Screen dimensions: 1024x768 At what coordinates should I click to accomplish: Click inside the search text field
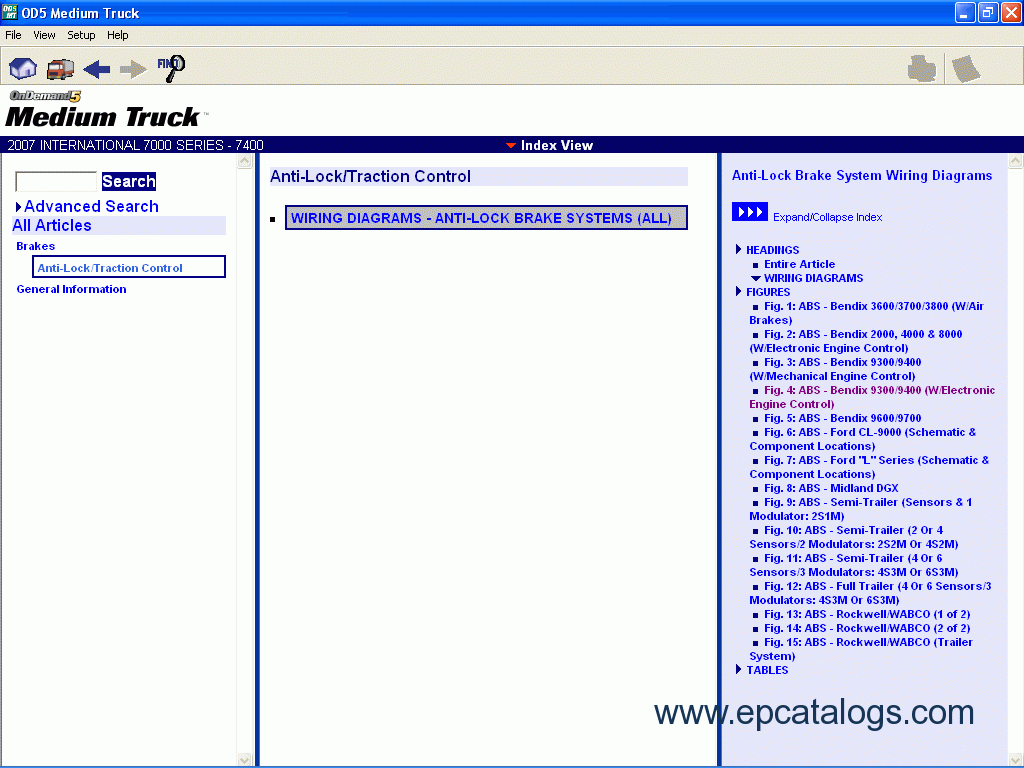coord(56,181)
